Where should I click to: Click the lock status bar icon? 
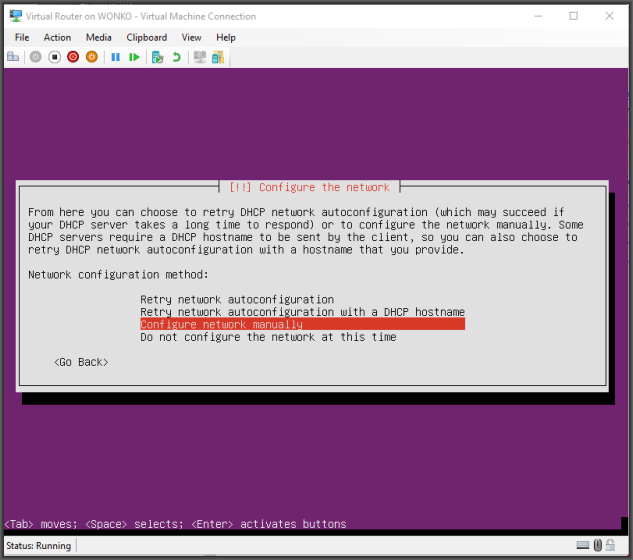(x=610, y=545)
